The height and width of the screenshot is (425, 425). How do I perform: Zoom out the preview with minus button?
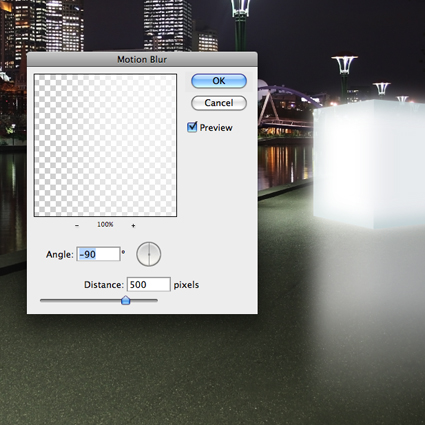click(77, 226)
